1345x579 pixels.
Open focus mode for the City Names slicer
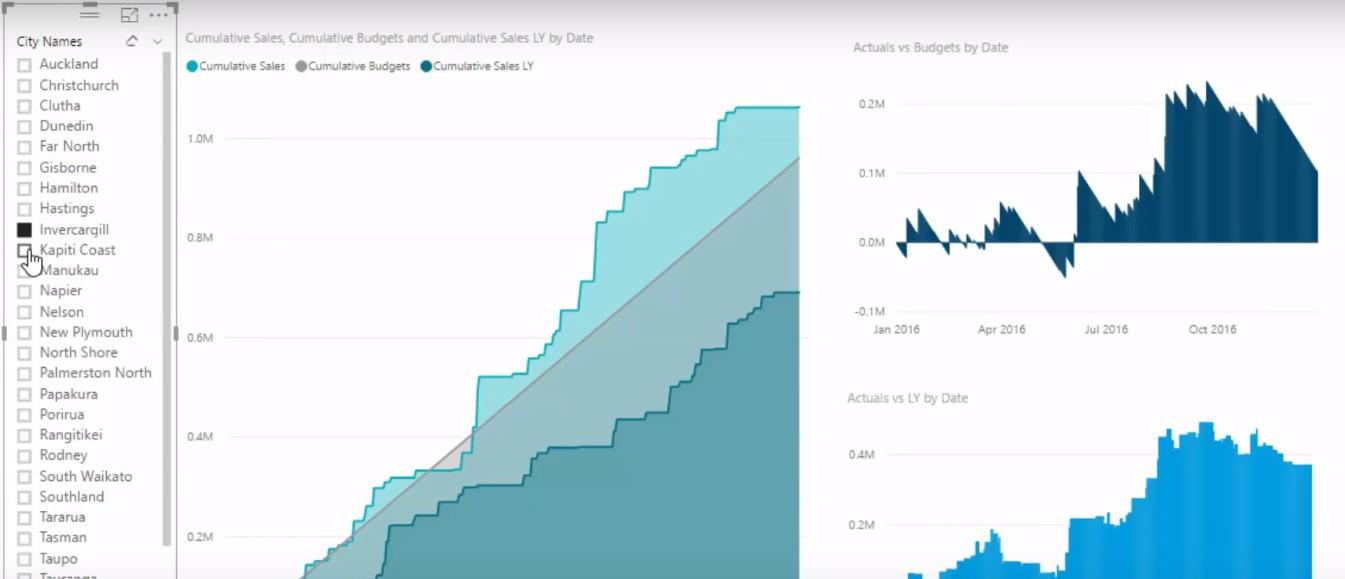(129, 15)
